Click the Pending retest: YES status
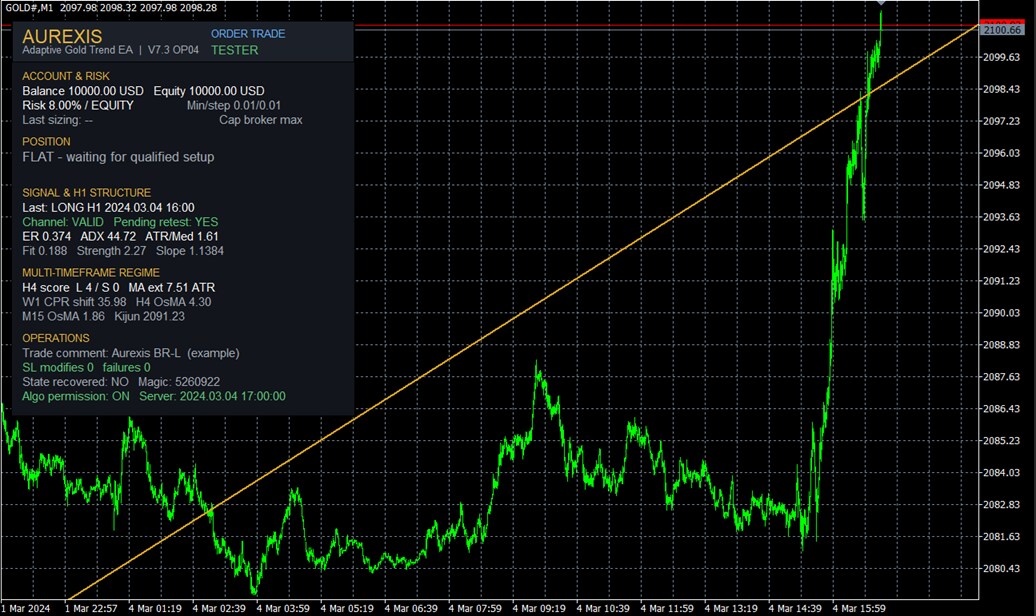 [x=166, y=222]
